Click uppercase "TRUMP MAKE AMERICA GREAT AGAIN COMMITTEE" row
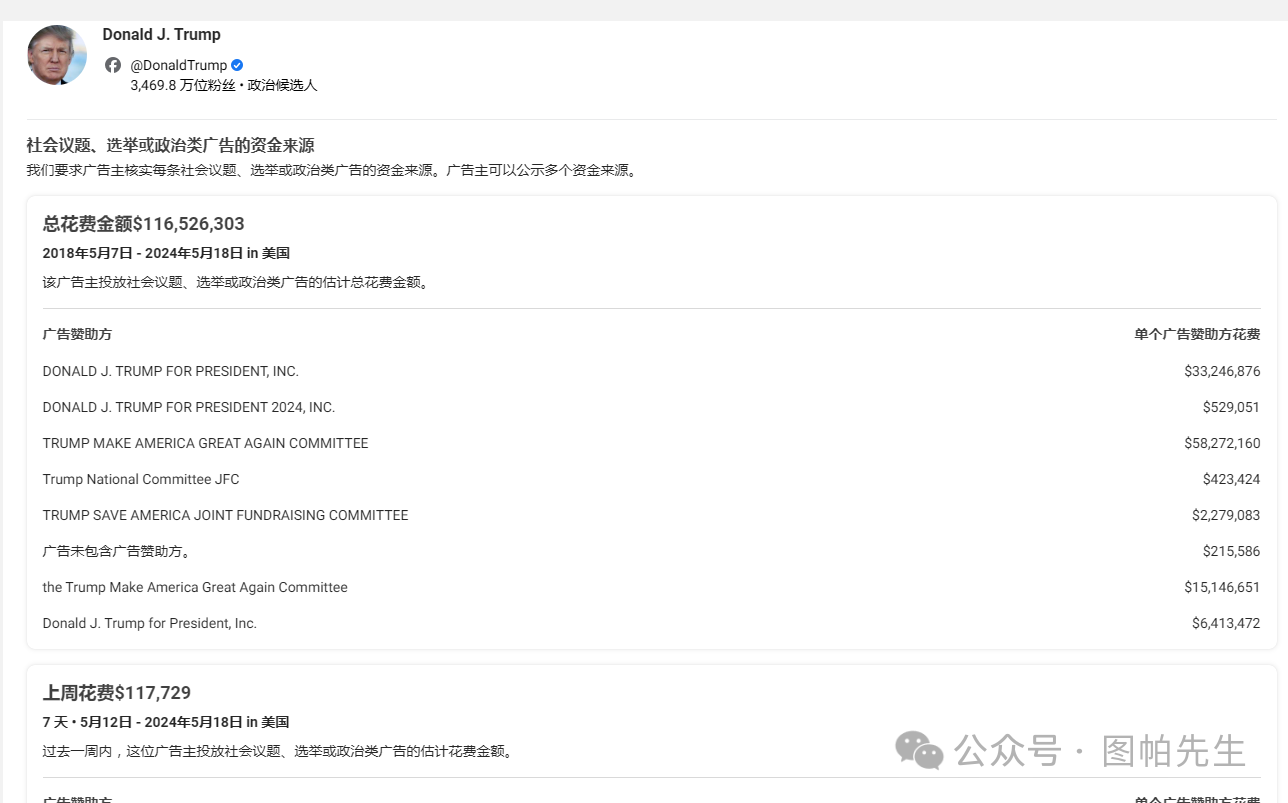 pyautogui.click(x=205, y=443)
